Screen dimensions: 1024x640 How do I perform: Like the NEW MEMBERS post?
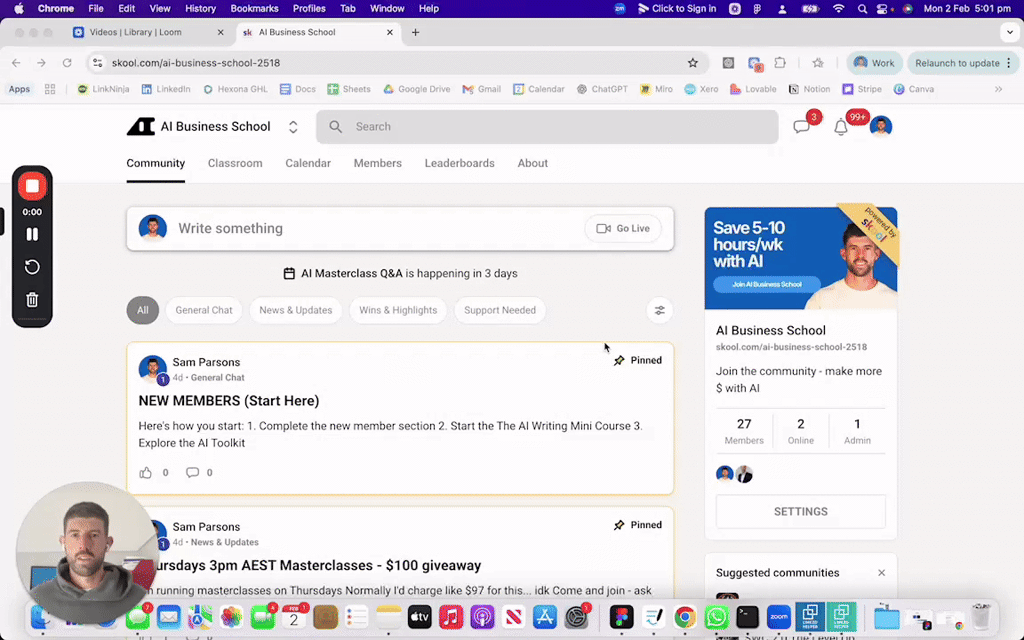(145, 472)
